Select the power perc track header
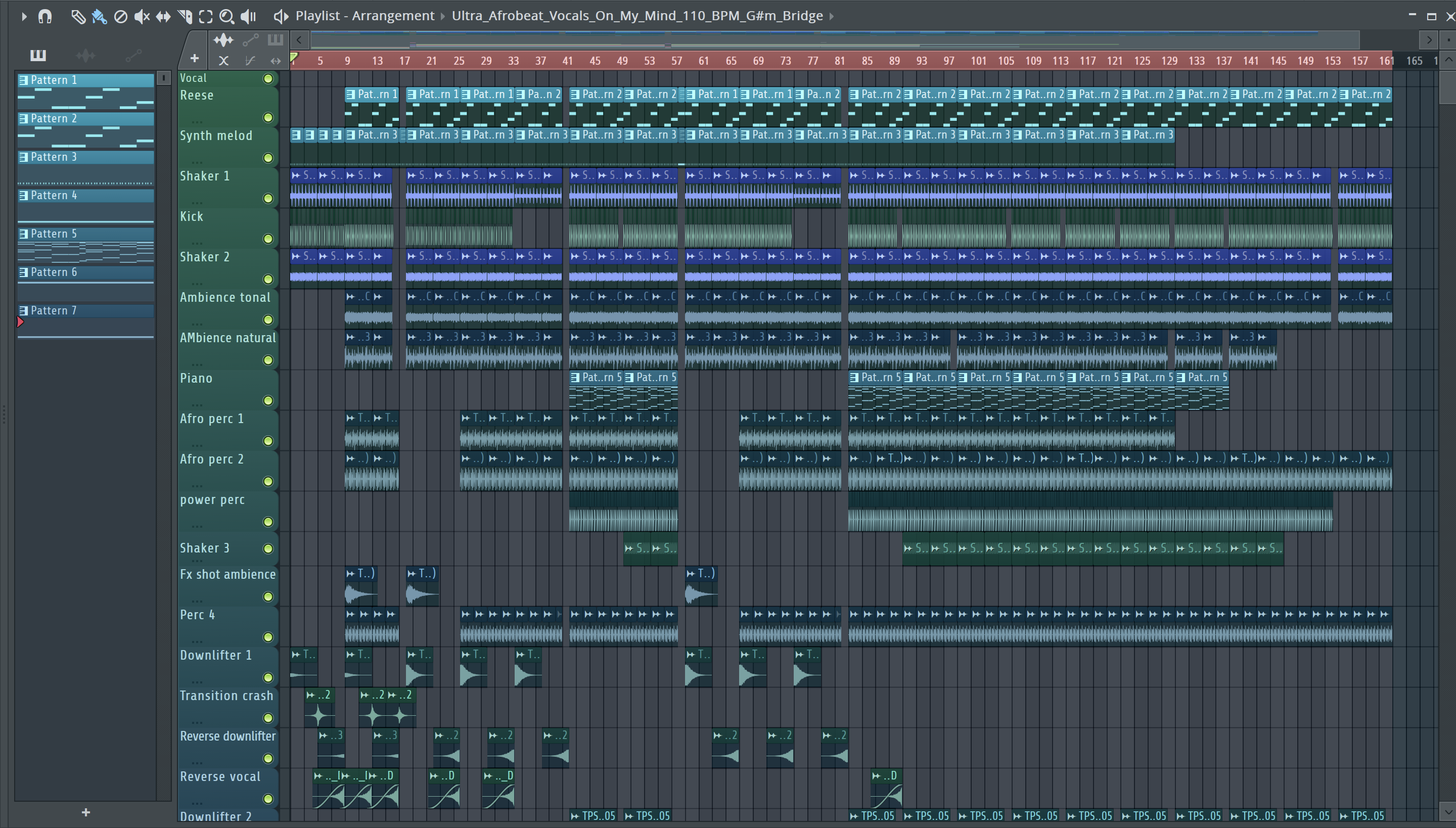 coord(227,511)
